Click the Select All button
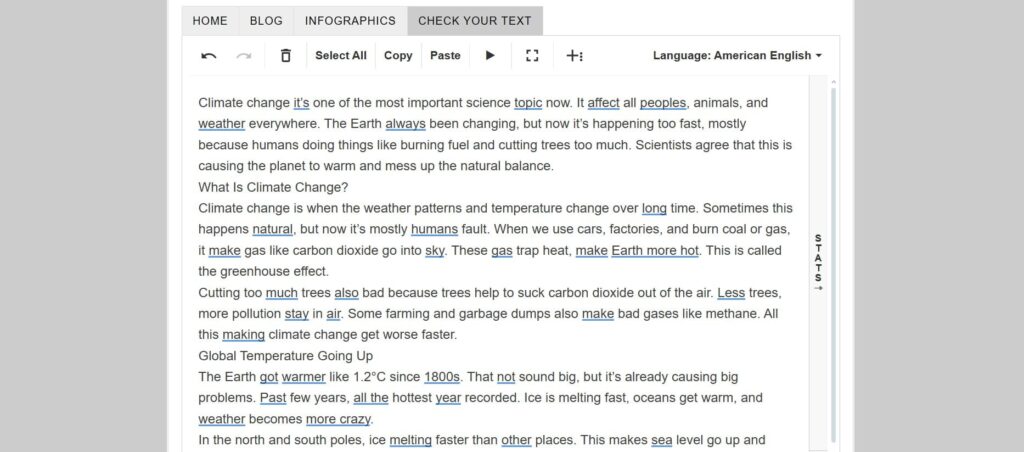This screenshot has height=452, width=1024. [341, 56]
